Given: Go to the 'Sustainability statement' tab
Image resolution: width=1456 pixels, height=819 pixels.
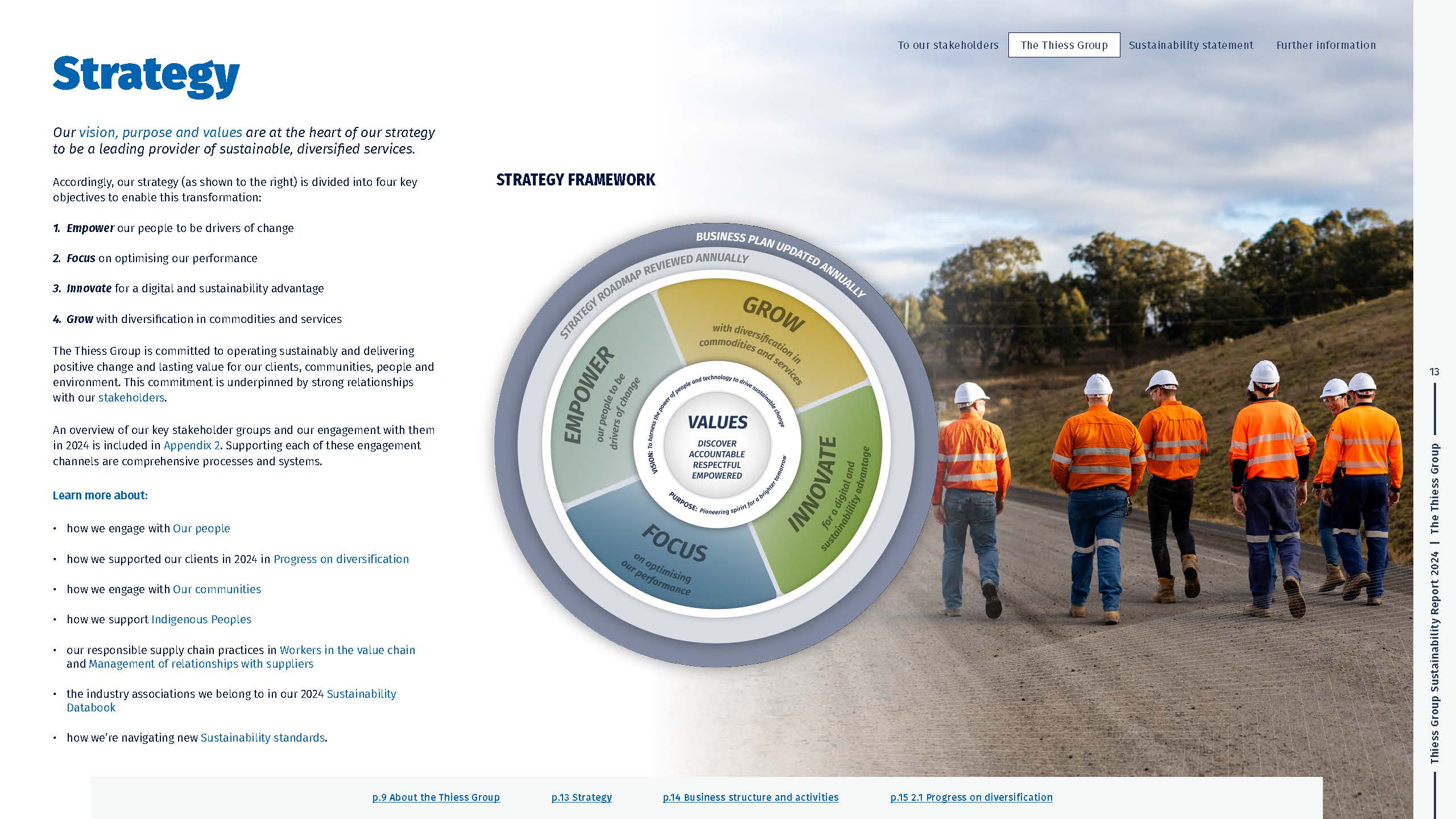Looking at the screenshot, I should 1191,45.
